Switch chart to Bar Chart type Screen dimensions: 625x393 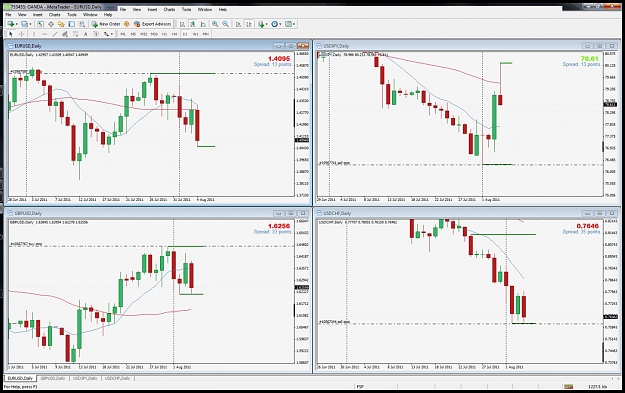[183, 24]
